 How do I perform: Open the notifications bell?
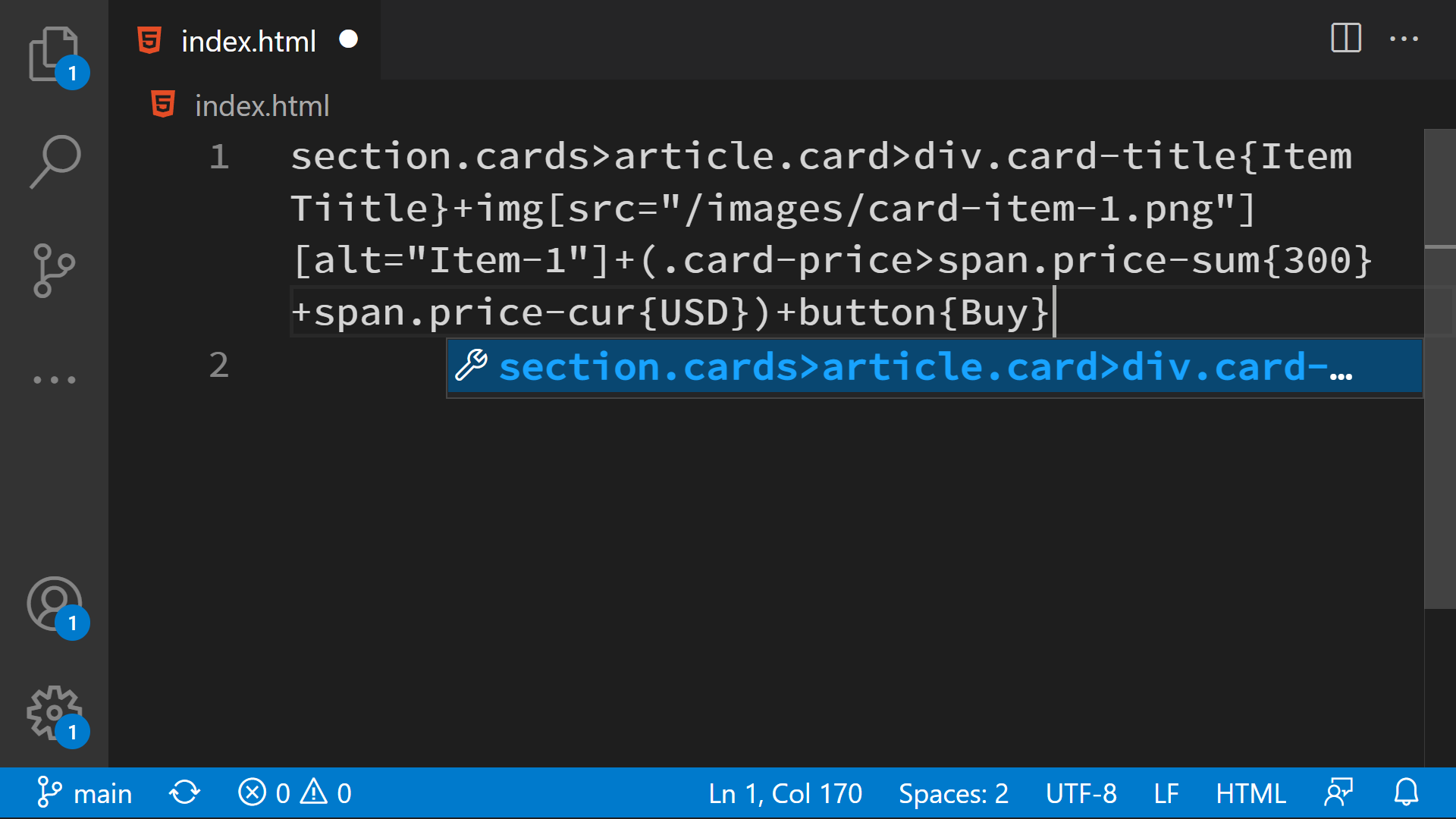(1407, 793)
